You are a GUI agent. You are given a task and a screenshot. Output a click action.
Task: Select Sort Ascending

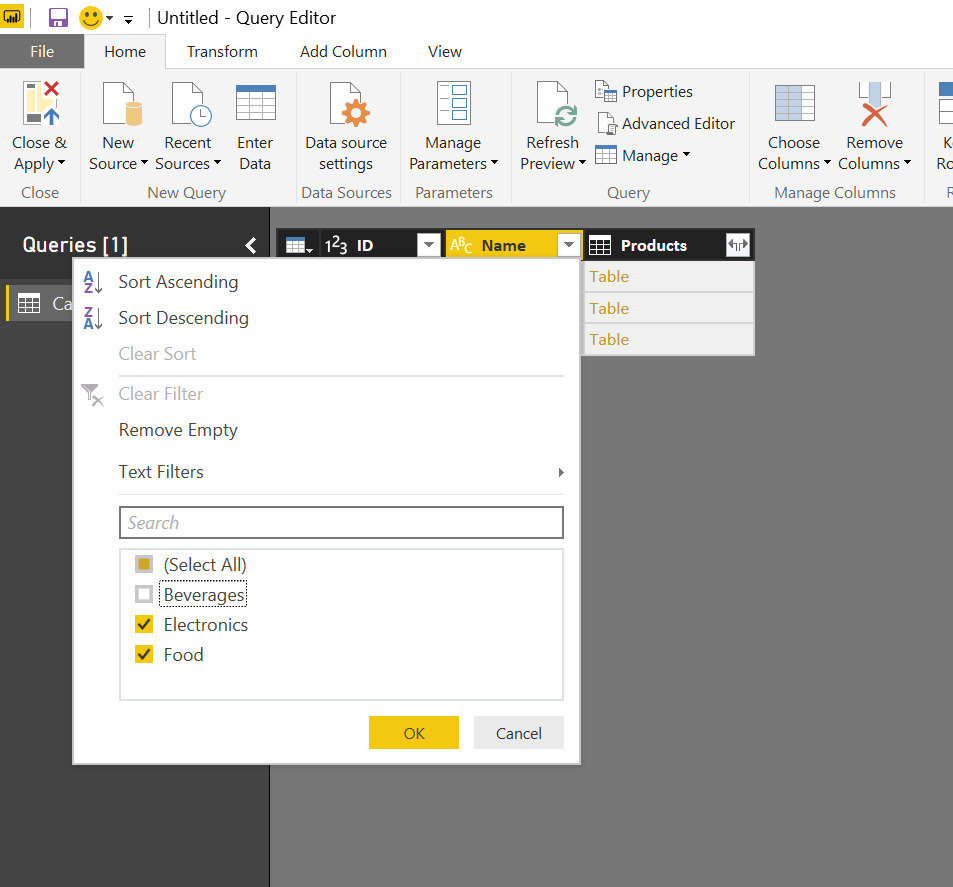tap(178, 282)
